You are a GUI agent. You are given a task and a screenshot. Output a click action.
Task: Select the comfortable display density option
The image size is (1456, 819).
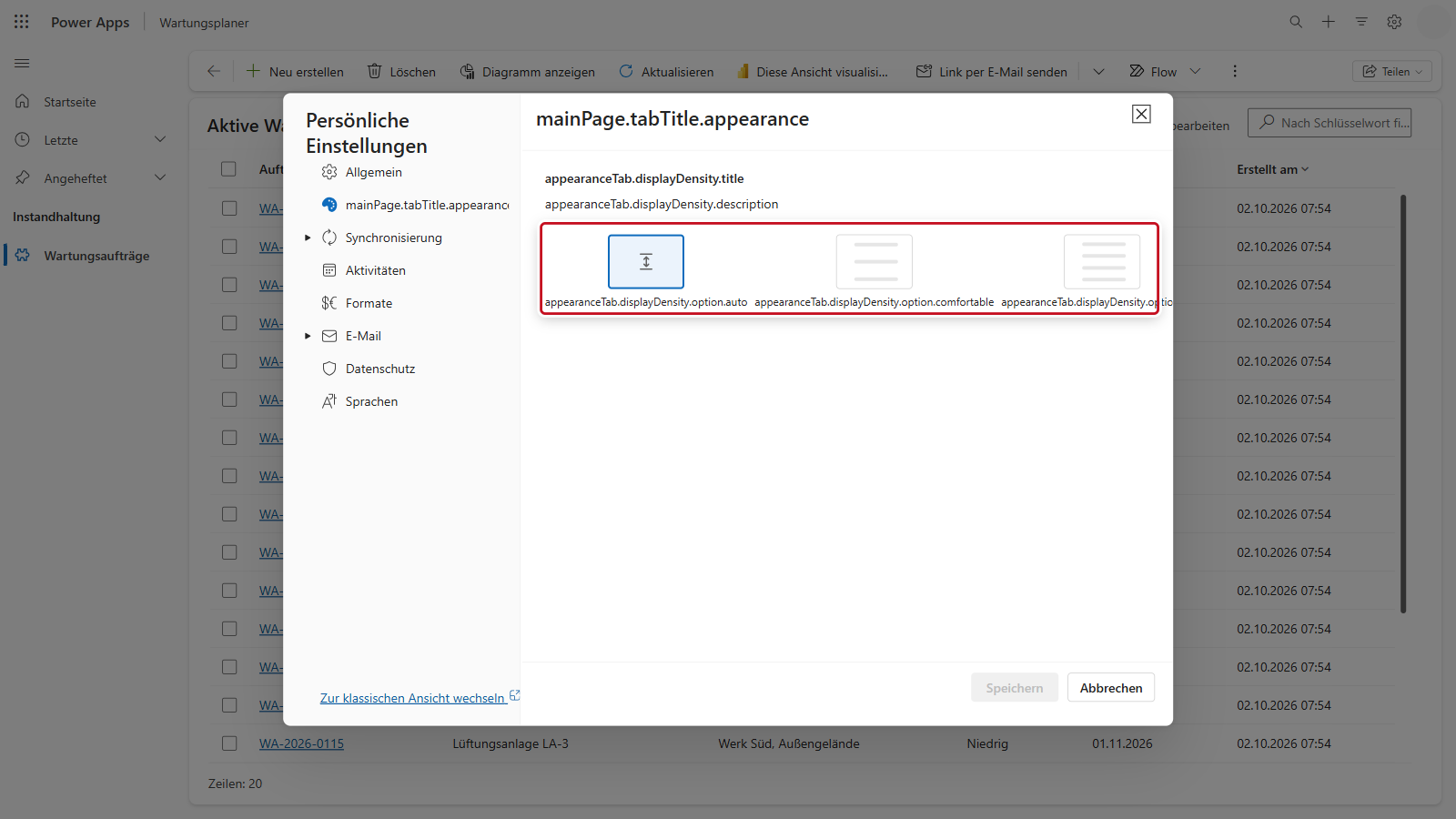875,261
